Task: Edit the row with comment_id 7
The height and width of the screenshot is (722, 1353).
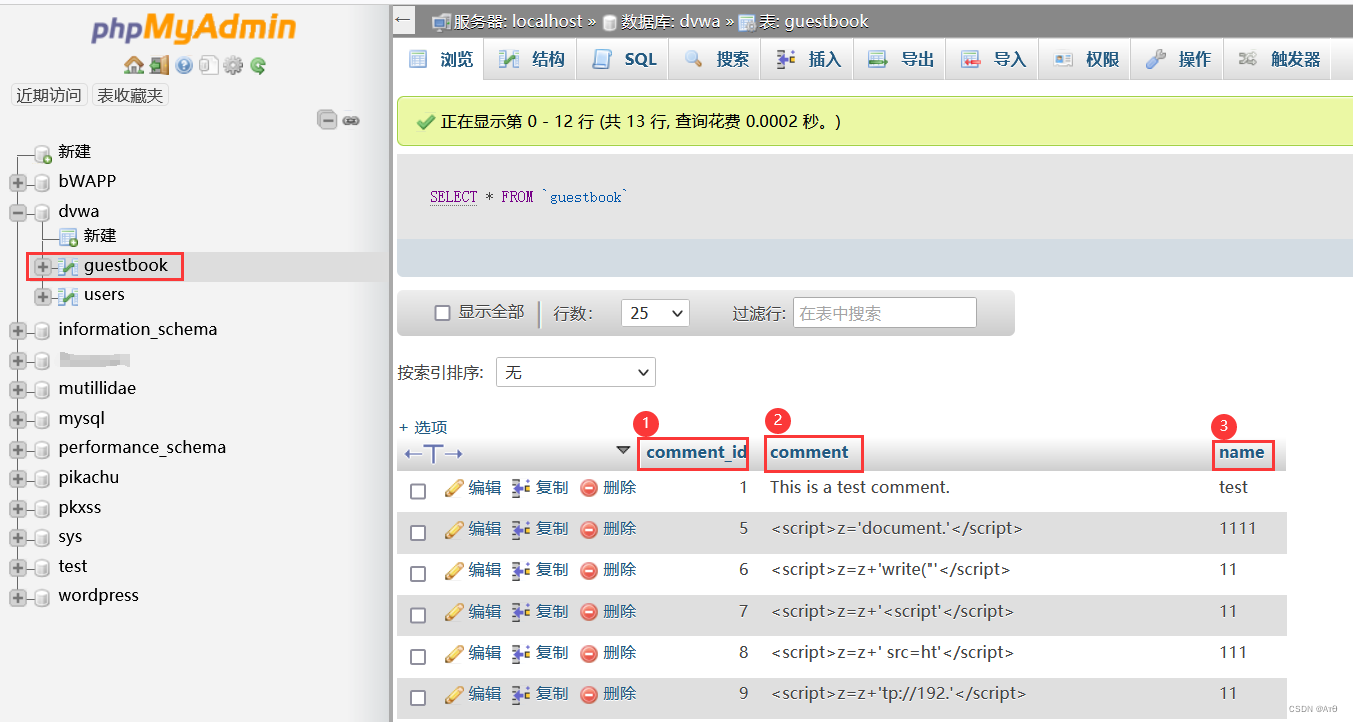Action: tap(473, 612)
